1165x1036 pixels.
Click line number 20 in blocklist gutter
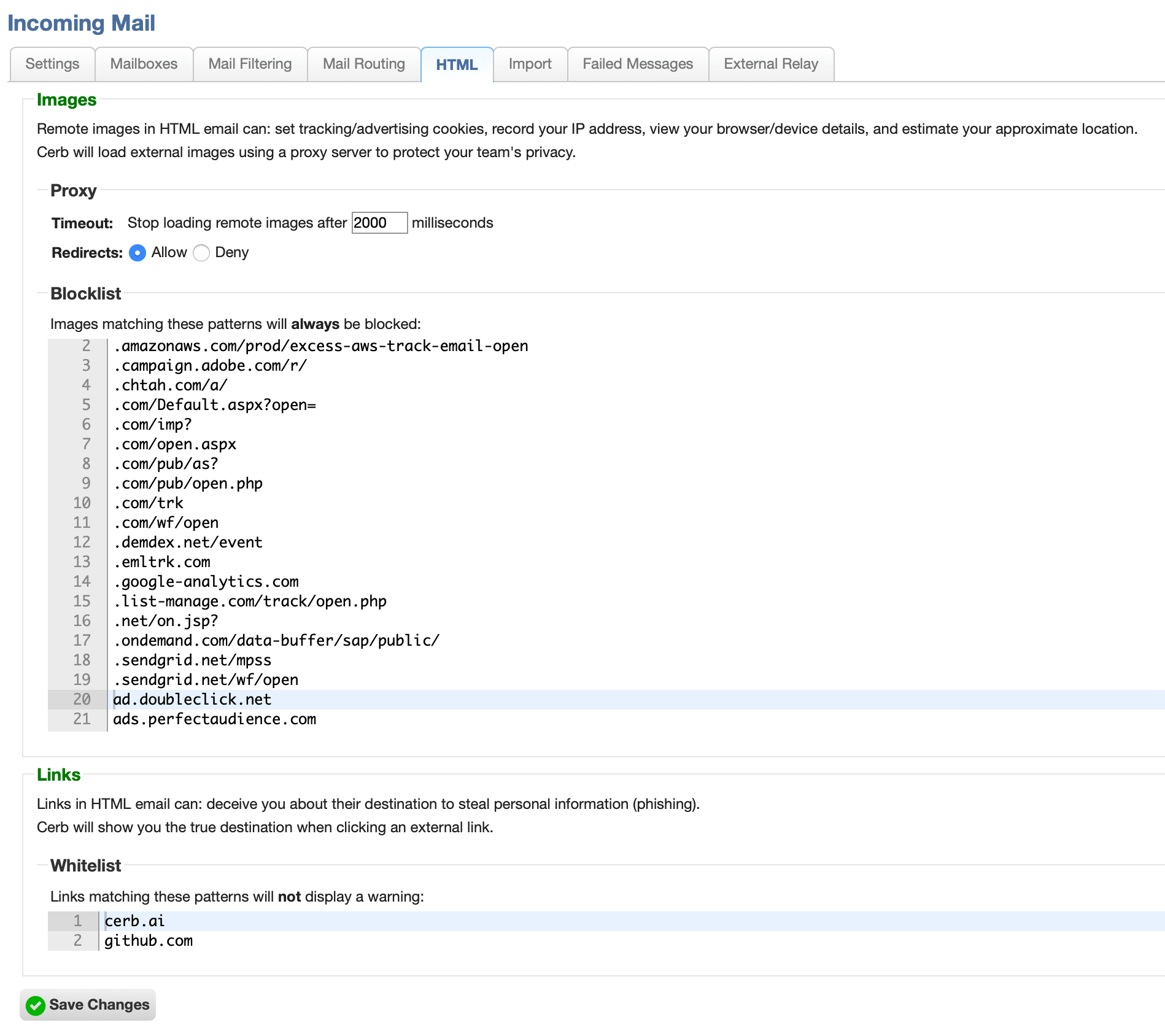82,700
